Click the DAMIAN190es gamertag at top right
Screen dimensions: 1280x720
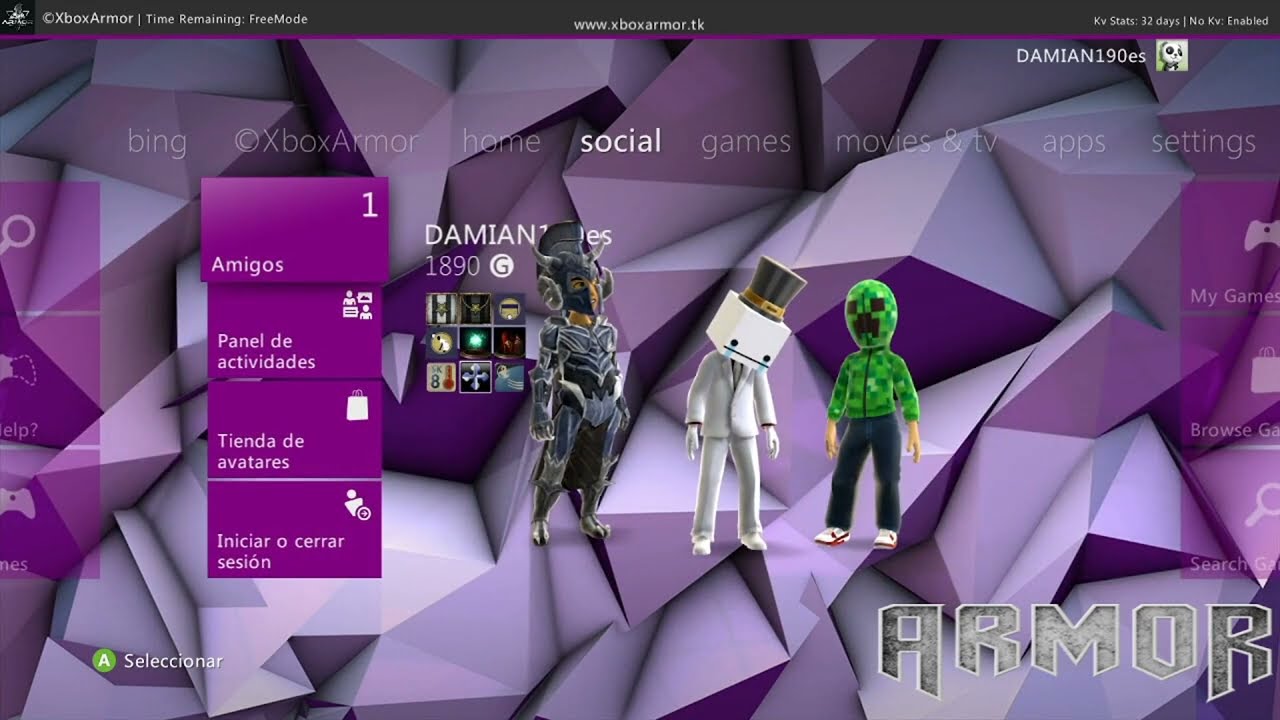pos(1081,56)
